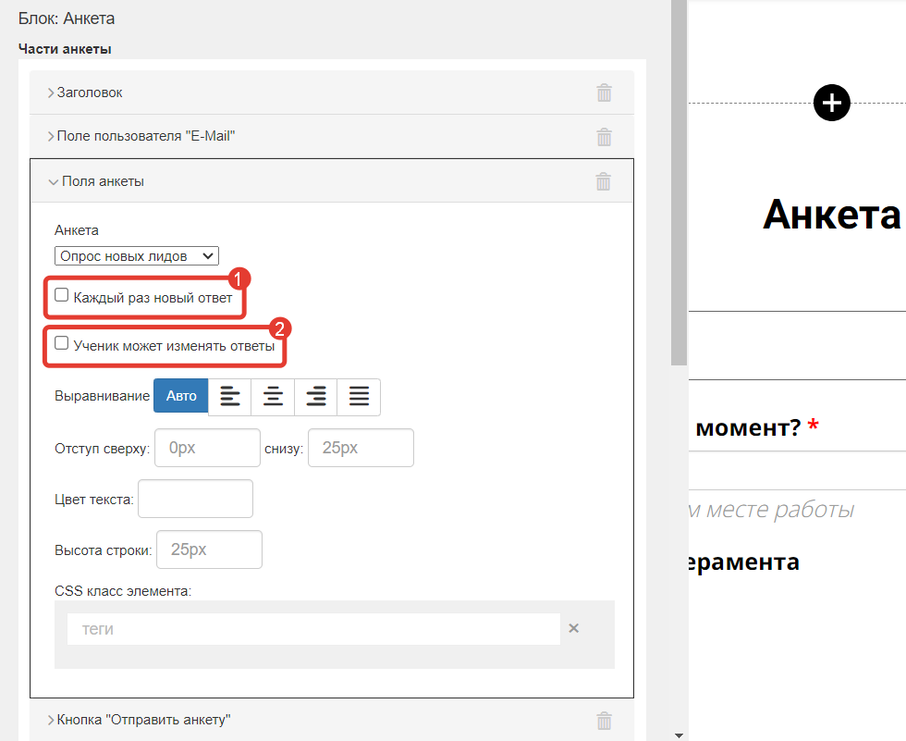Collapse the Поля анкеты section

point(102,182)
